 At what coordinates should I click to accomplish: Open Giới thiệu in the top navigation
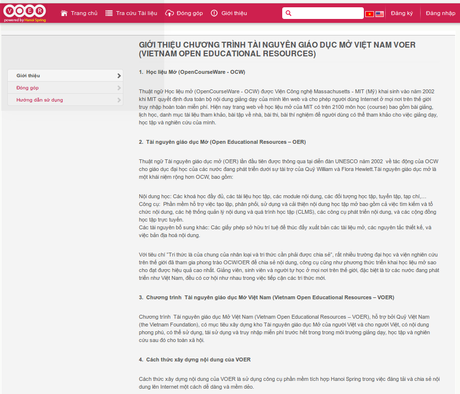pyautogui.click(x=234, y=13)
